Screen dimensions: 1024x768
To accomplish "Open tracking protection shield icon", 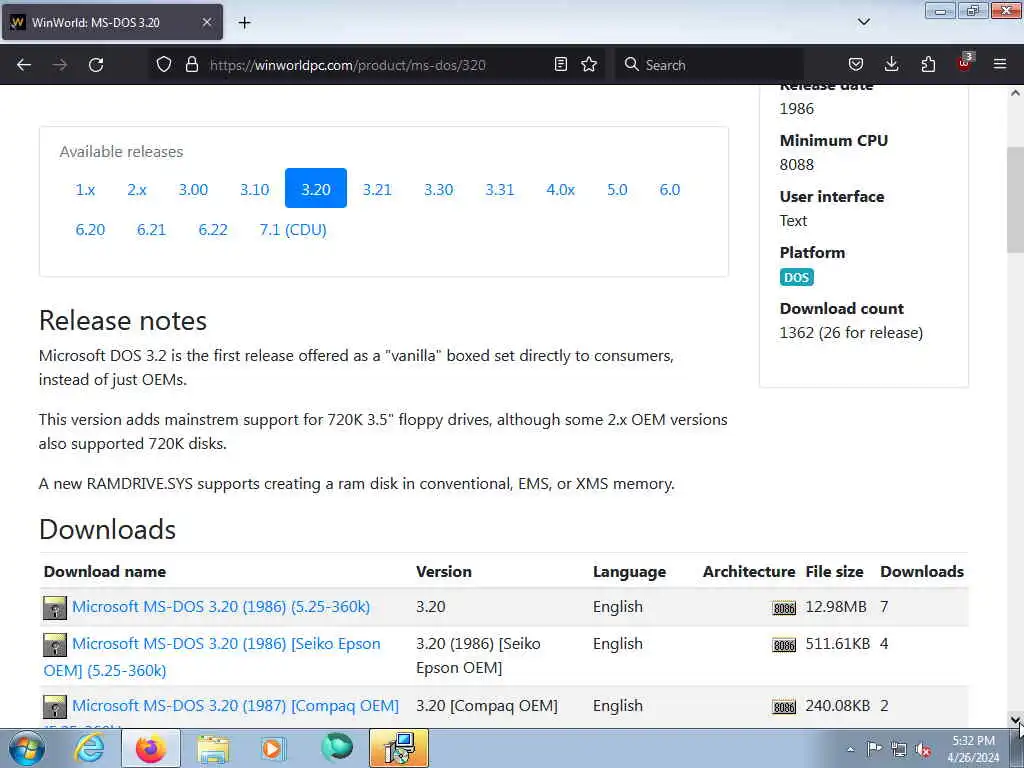I will [x=164, y=65].
